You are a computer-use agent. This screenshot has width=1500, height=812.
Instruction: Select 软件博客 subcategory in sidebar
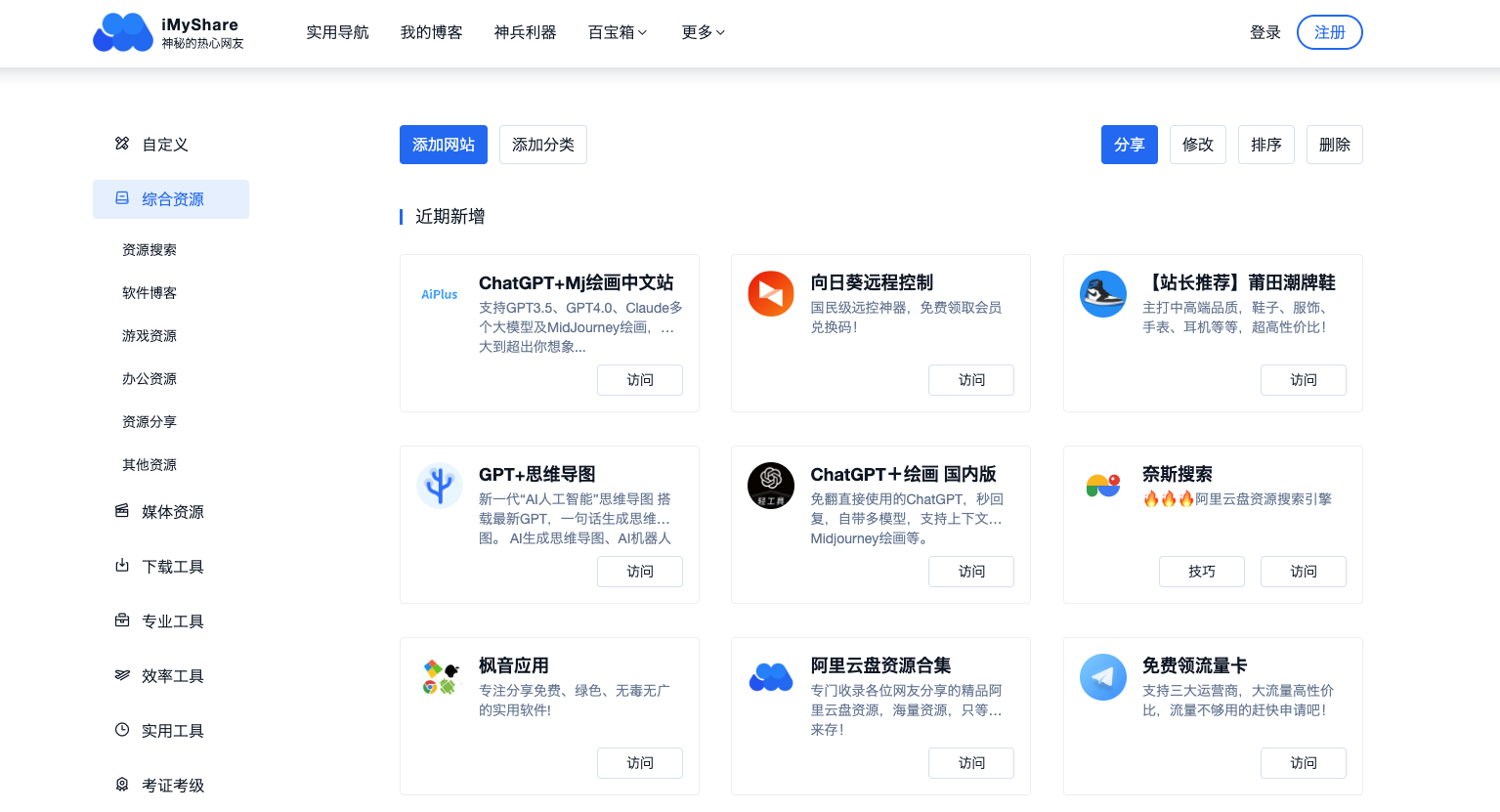[150, 293]
